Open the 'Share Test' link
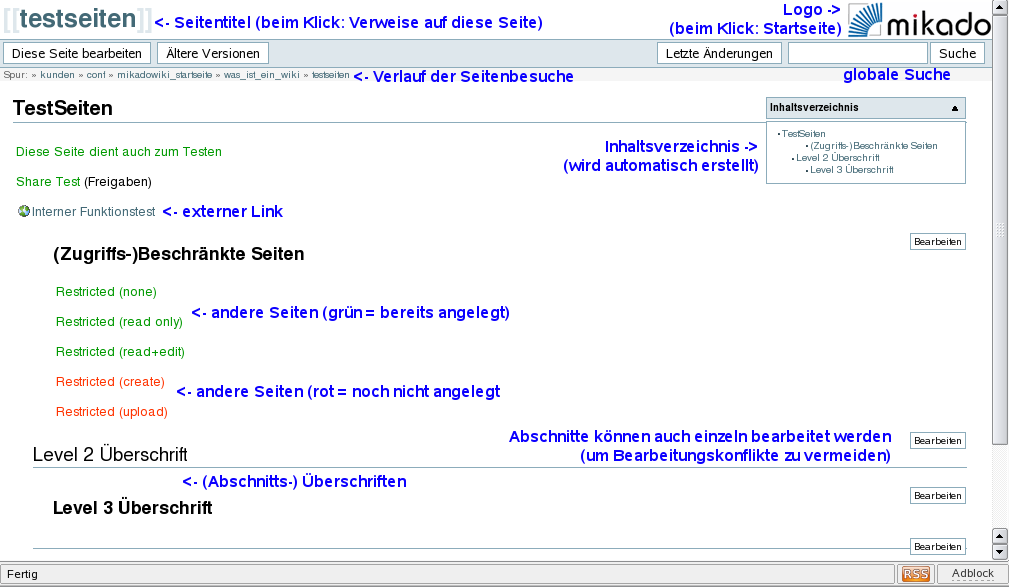The image size is (1009, 587). coord(48,182)
